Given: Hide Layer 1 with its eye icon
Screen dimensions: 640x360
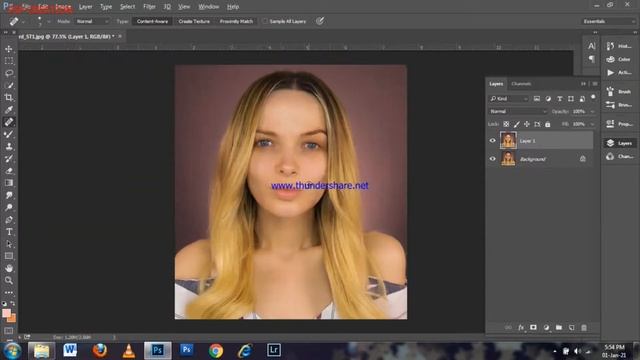Looking at the screenshot, I should 493,140.
